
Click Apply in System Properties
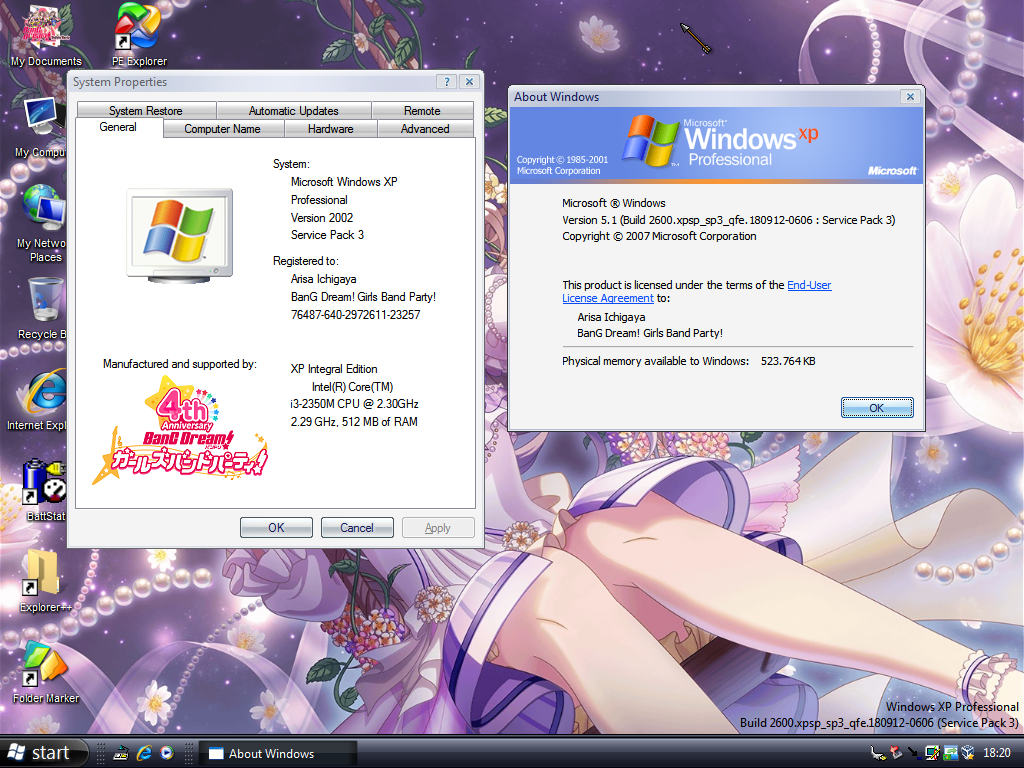(x=438, y=528)
